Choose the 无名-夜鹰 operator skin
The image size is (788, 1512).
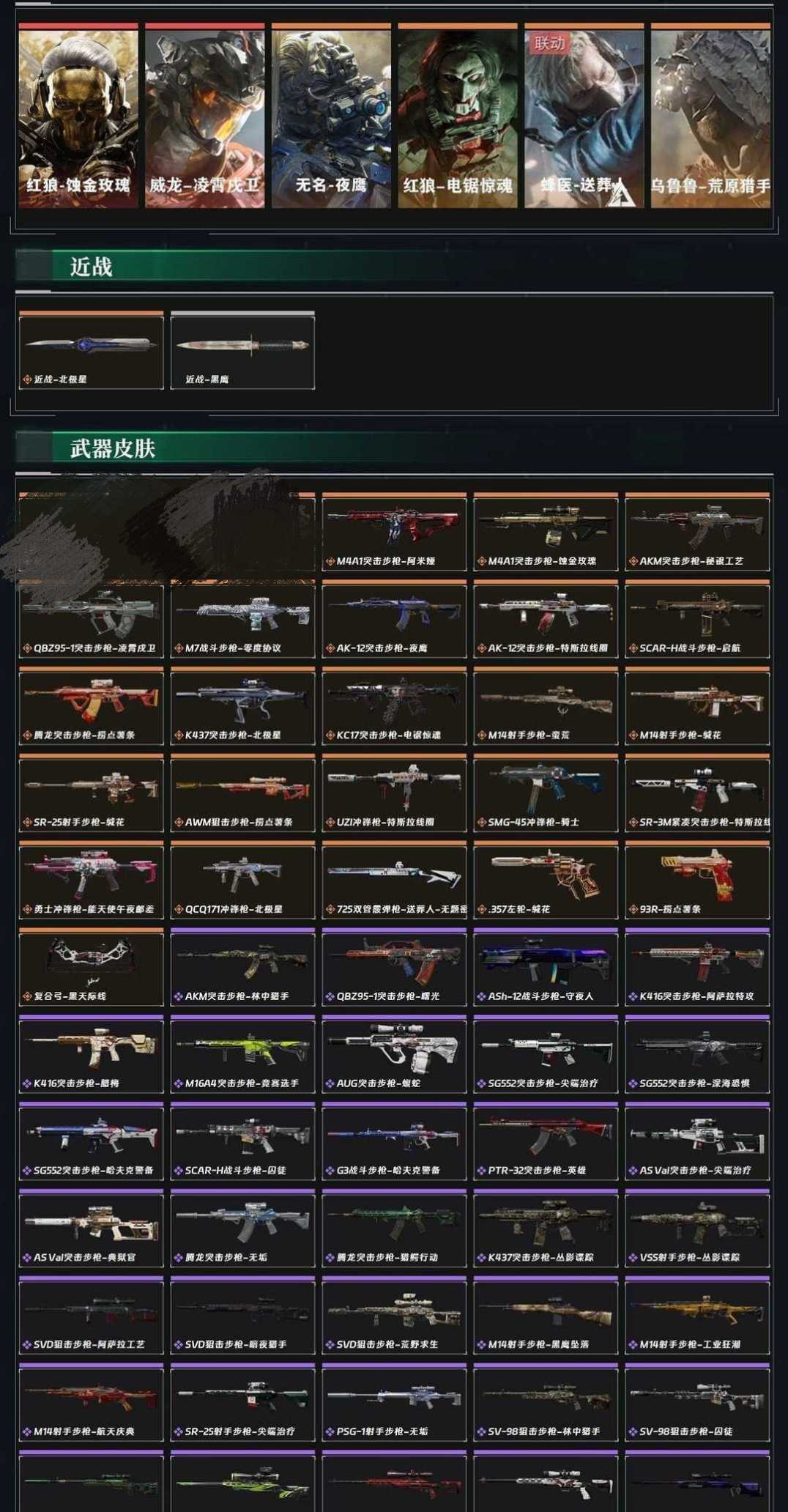pyautogui.click(x=331, y=116)
